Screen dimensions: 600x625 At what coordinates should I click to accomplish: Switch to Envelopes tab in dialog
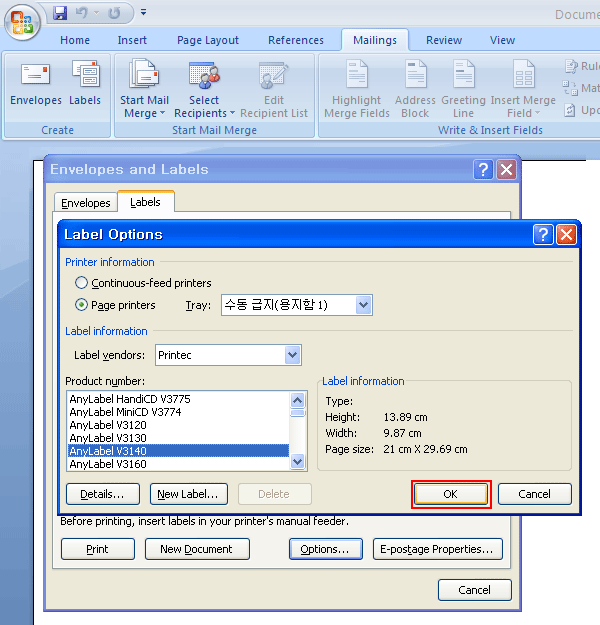[86, 203]
